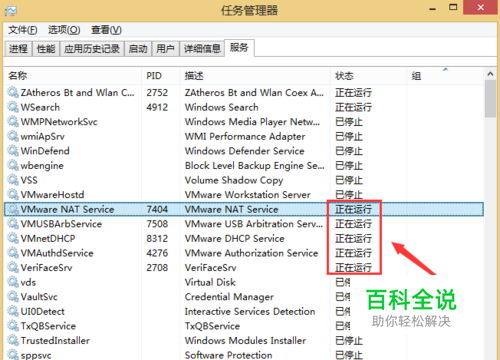Click 正在运行 status of VMnetDHCP
The width and height of the screenshot is (500, 360).
tap(353, 239)
